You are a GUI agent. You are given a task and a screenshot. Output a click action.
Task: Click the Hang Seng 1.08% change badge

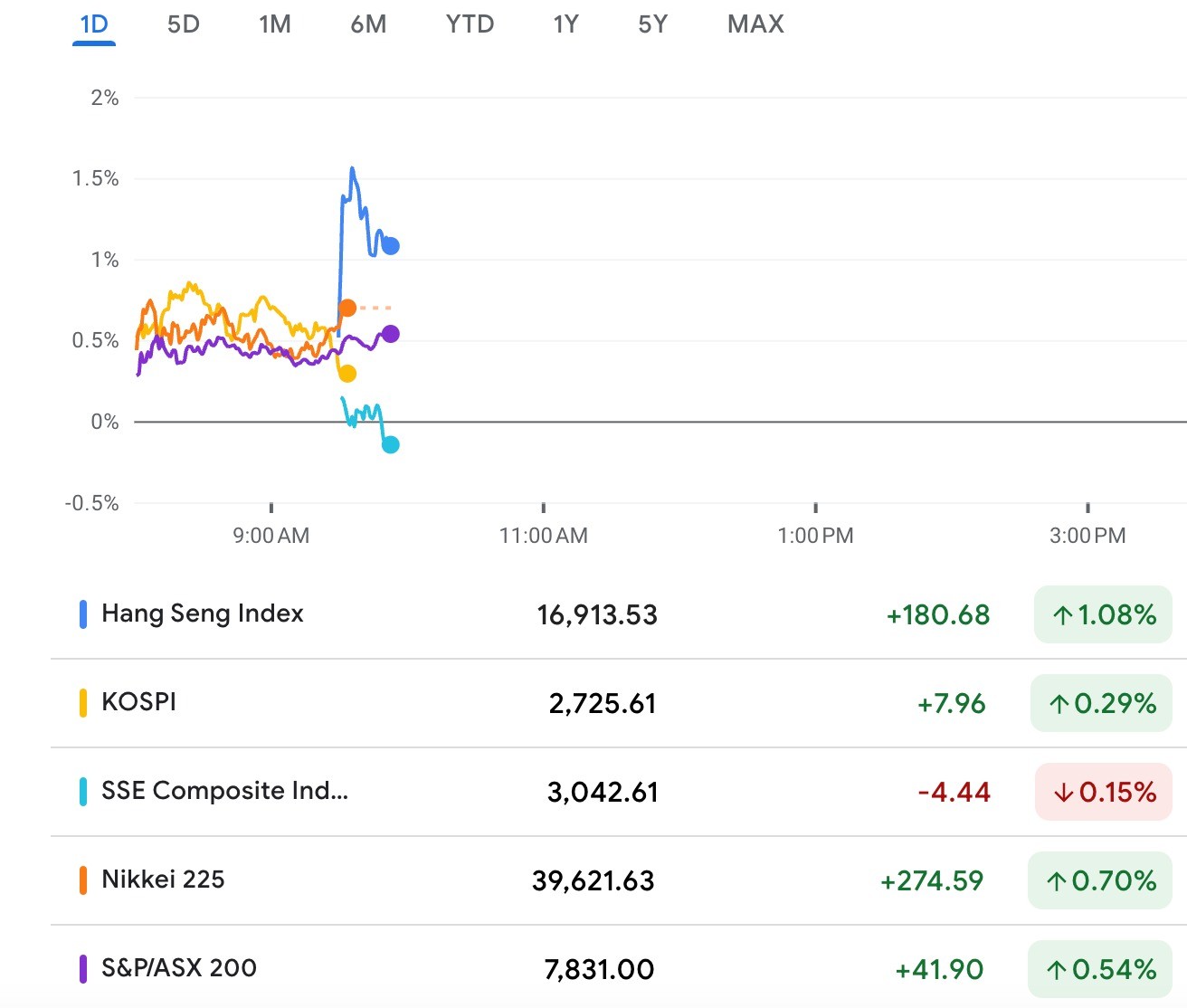(x=1103, y=614)
